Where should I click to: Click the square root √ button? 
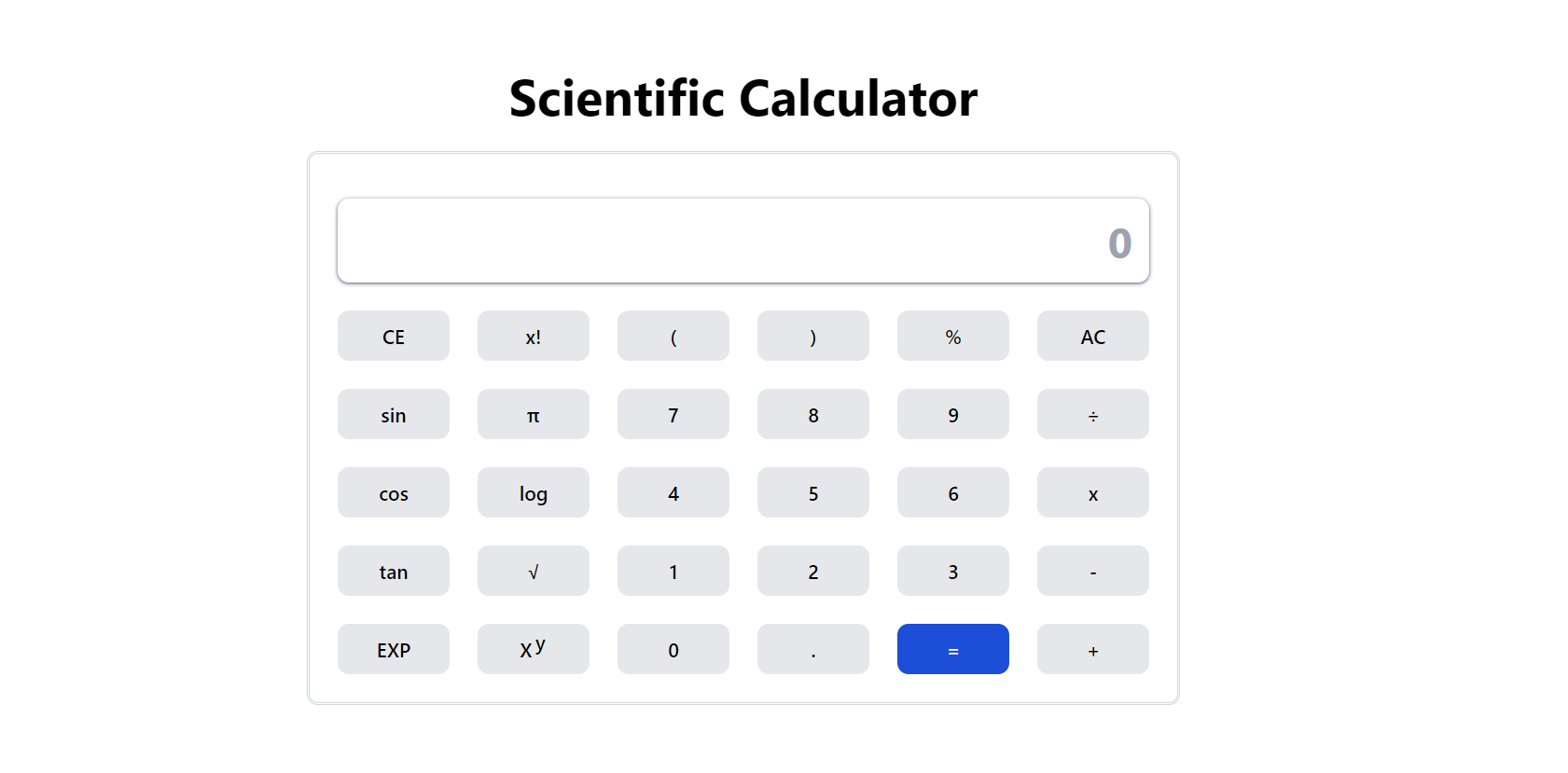(534, 571)
